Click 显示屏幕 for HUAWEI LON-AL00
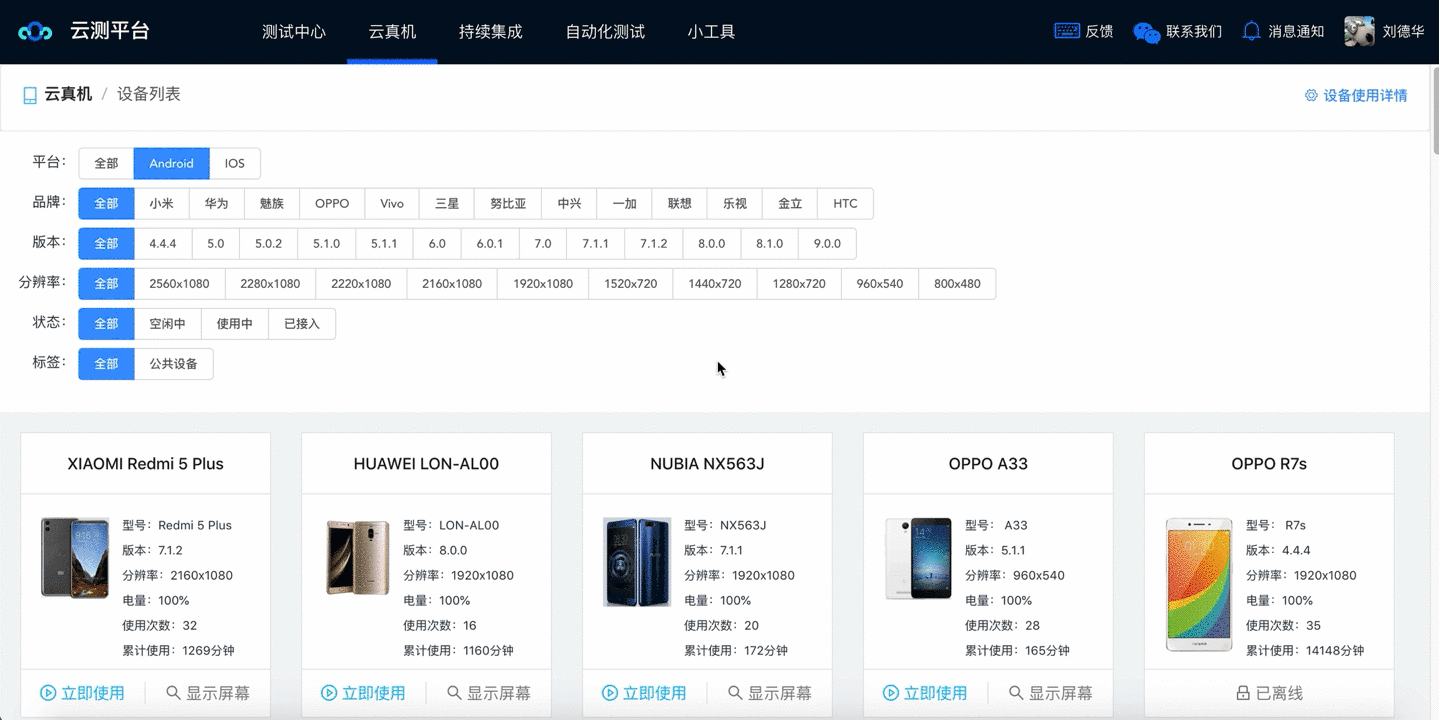The image size is (1440, 720). (x=488, y=693)
